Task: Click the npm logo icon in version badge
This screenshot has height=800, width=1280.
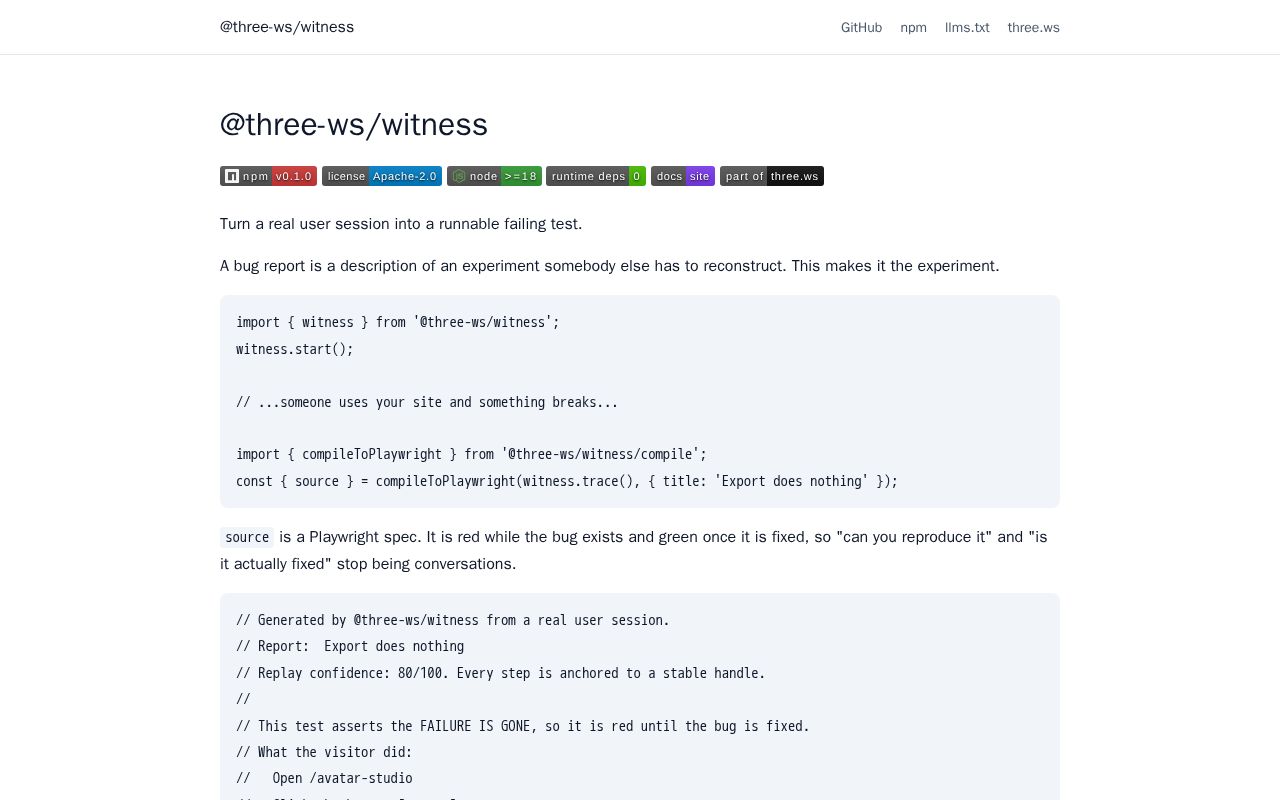Action: point(232,176)
